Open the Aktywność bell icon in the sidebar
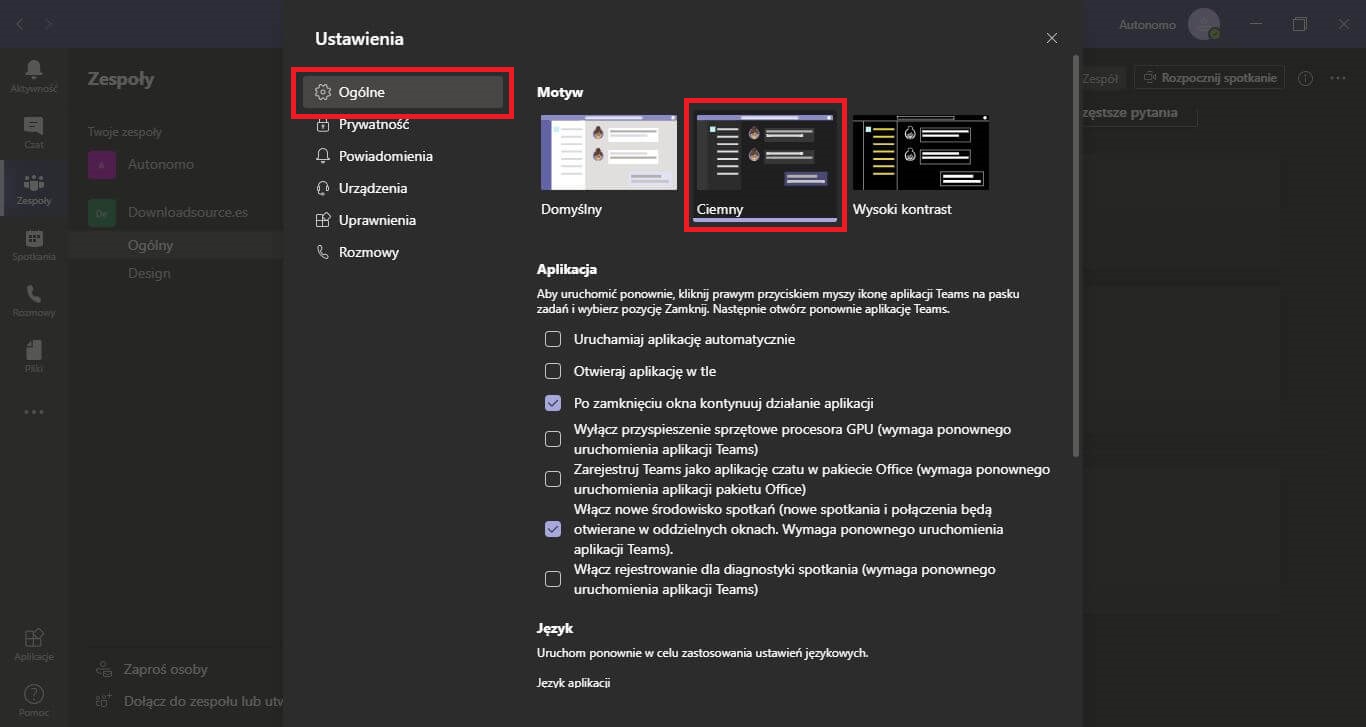 point(34,68)
